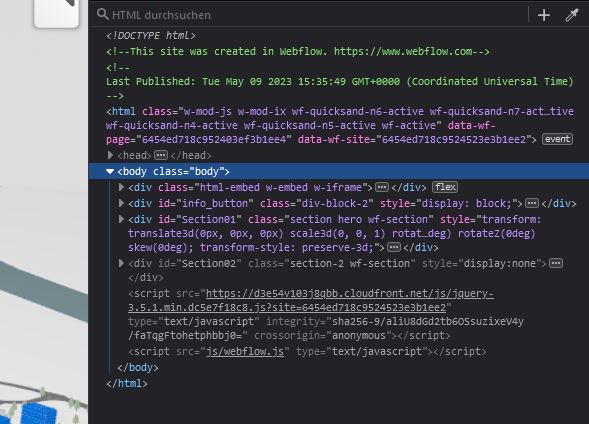Click the ellipsis badge of html-embed div
Viewport: 589px width, 424px height.
click(x=382, y=187)
